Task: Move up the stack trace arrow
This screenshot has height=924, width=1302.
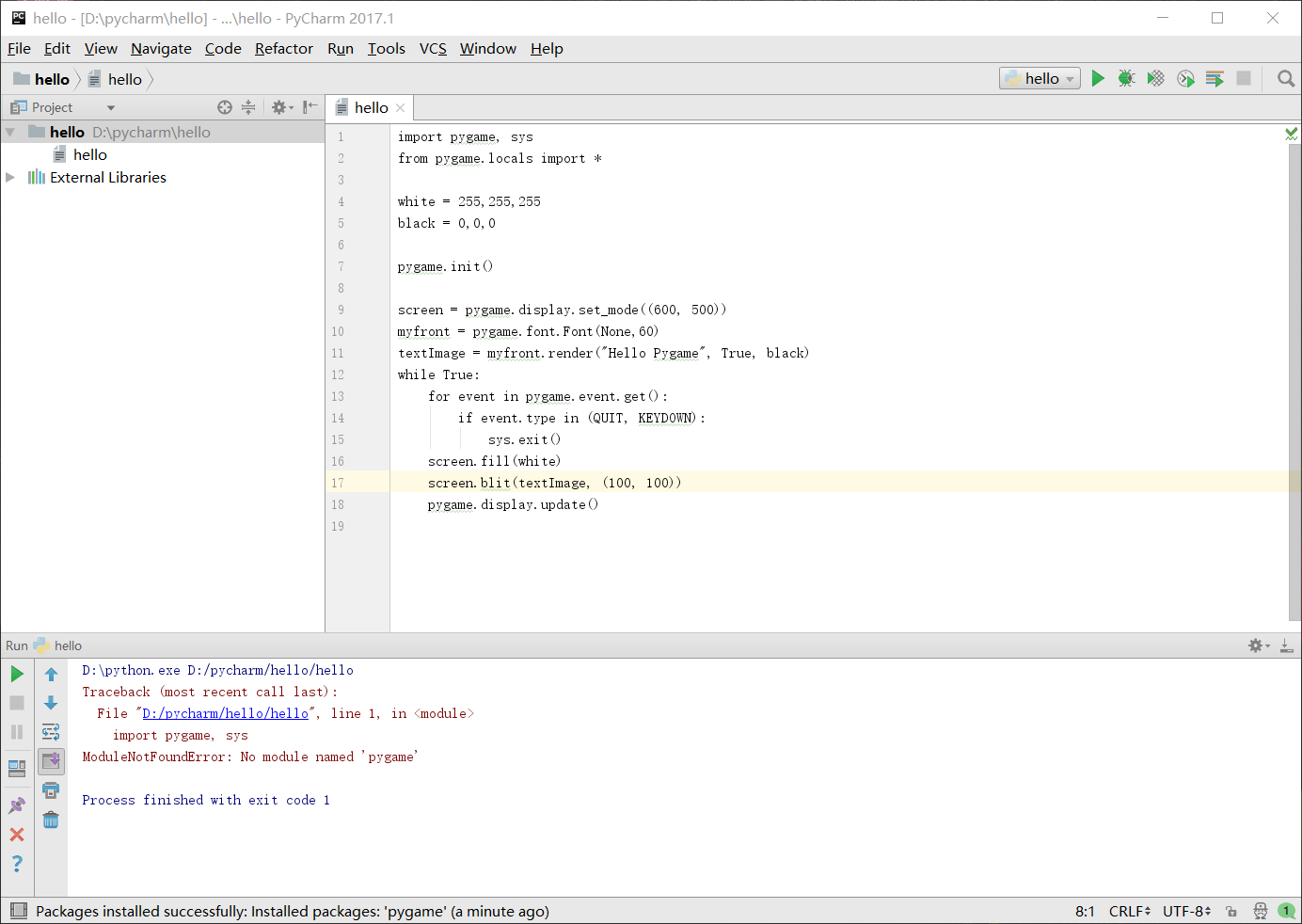Action: [51, 674]
